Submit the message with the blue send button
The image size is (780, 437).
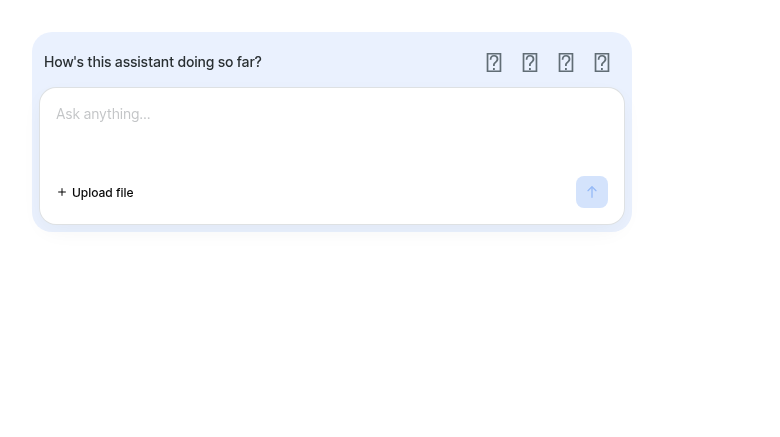click(591, 192)
